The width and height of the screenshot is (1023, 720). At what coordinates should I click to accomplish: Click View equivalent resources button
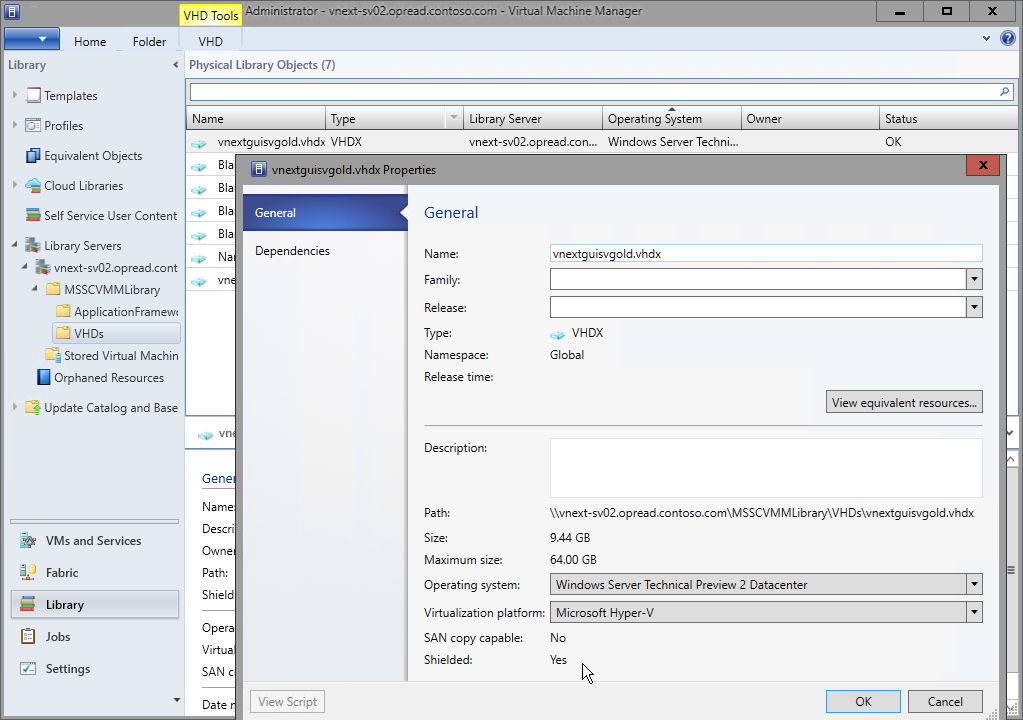[x=903, y=401]
